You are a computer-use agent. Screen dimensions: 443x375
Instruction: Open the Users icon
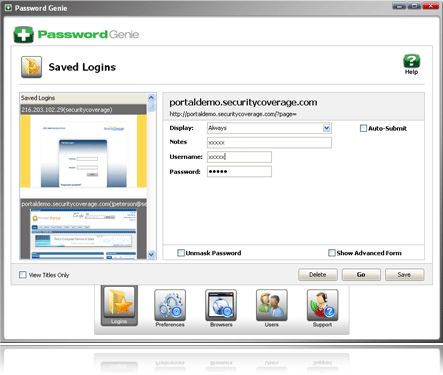pyautogui.click(x=272, y=305)
